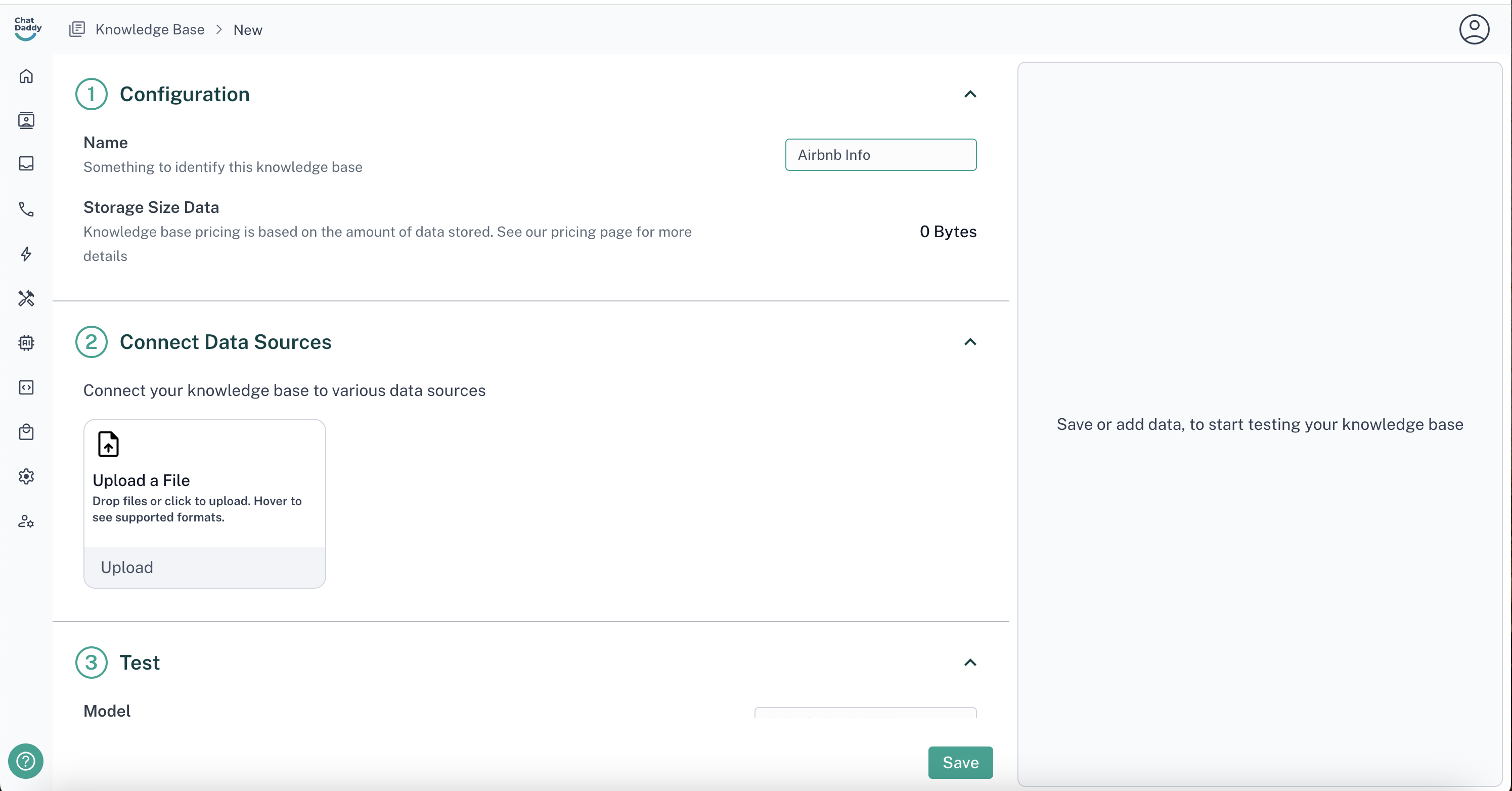This screenshot has height=791, width=1512.
Task: Open the lightning bolt automation icon
Action: [26, 254]
